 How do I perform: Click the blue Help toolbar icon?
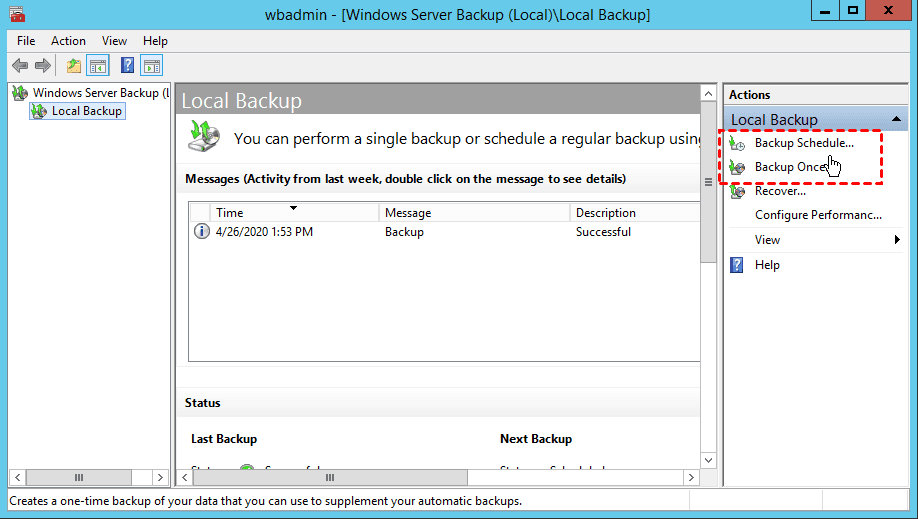pos(128,65)
